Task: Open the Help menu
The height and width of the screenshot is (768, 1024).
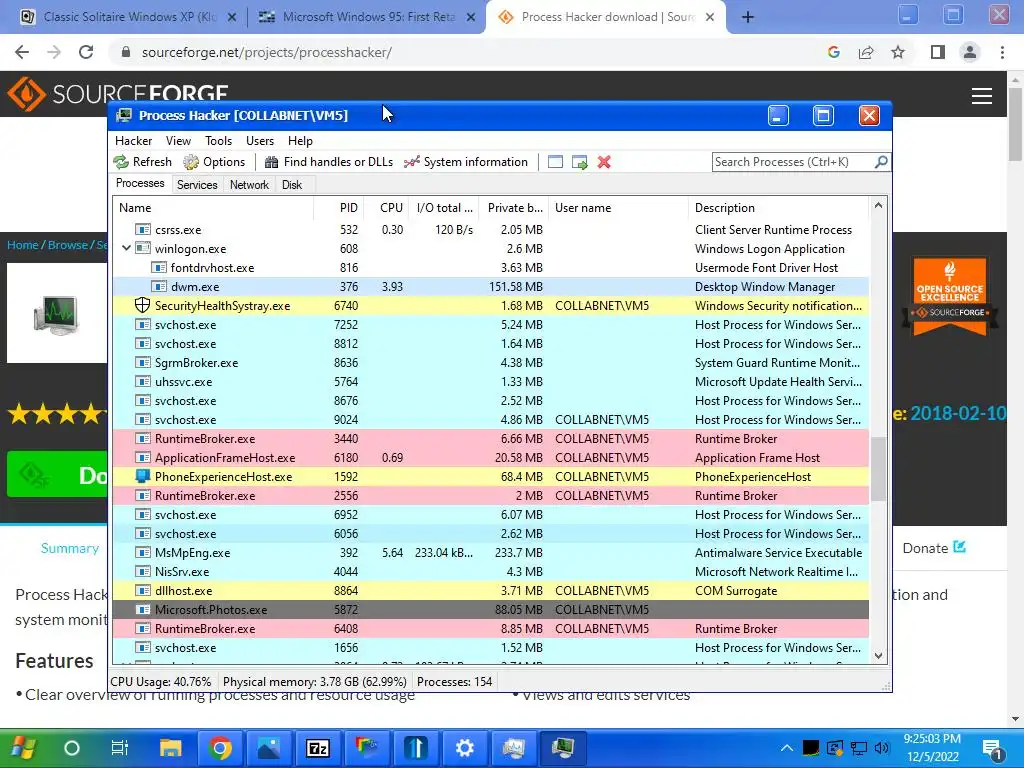Action: click(x=300, y=141)
